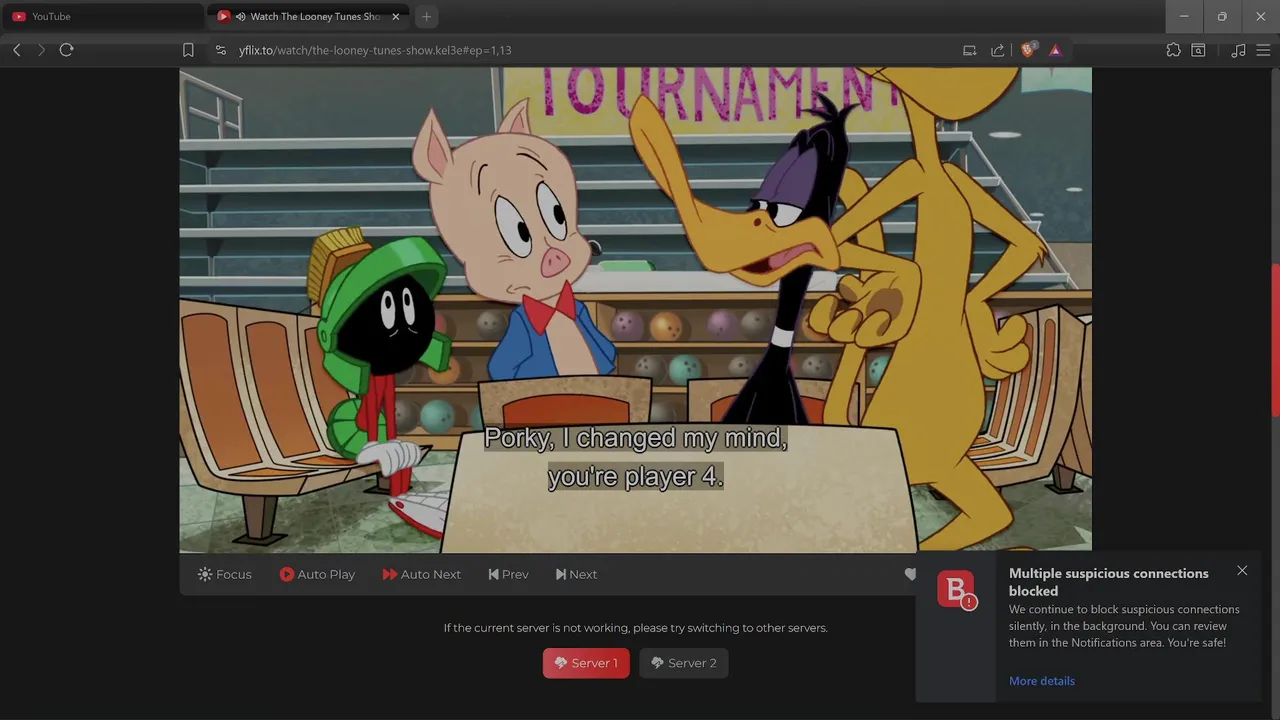Image resolution: width=1280 pixels, height=720 pixels.
Task: Toggle Focus mode below the player
Action: pyautogui.click(x=225, y=574)
